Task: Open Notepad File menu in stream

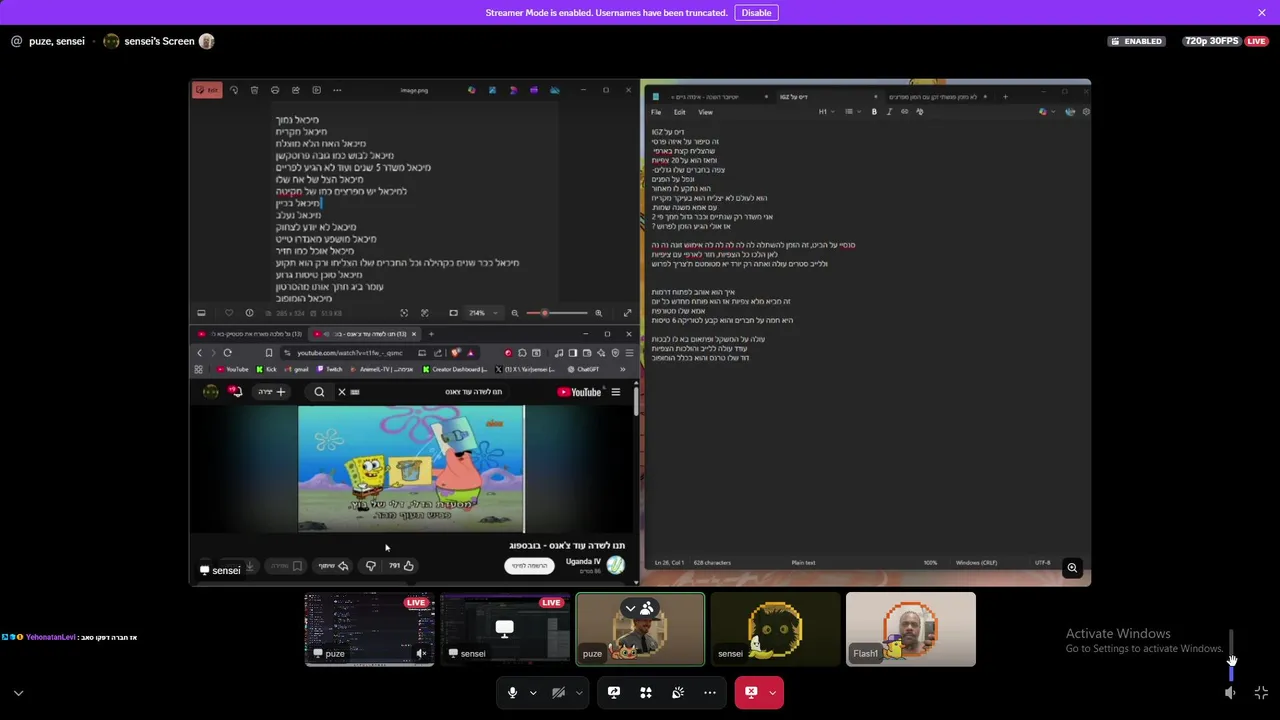Action: point(656,112)
